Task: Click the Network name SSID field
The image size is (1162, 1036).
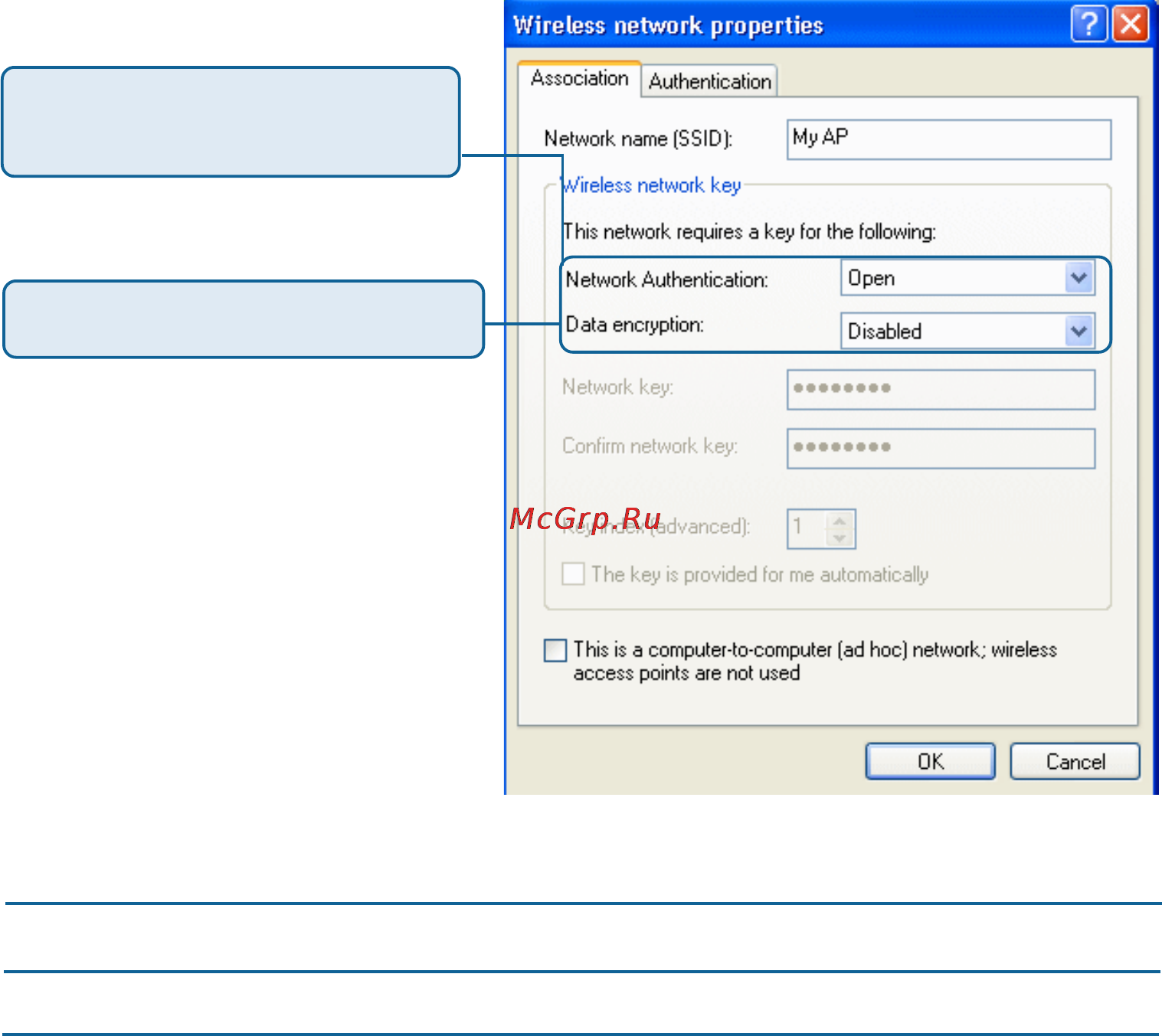Action: [x=949, y=139]
